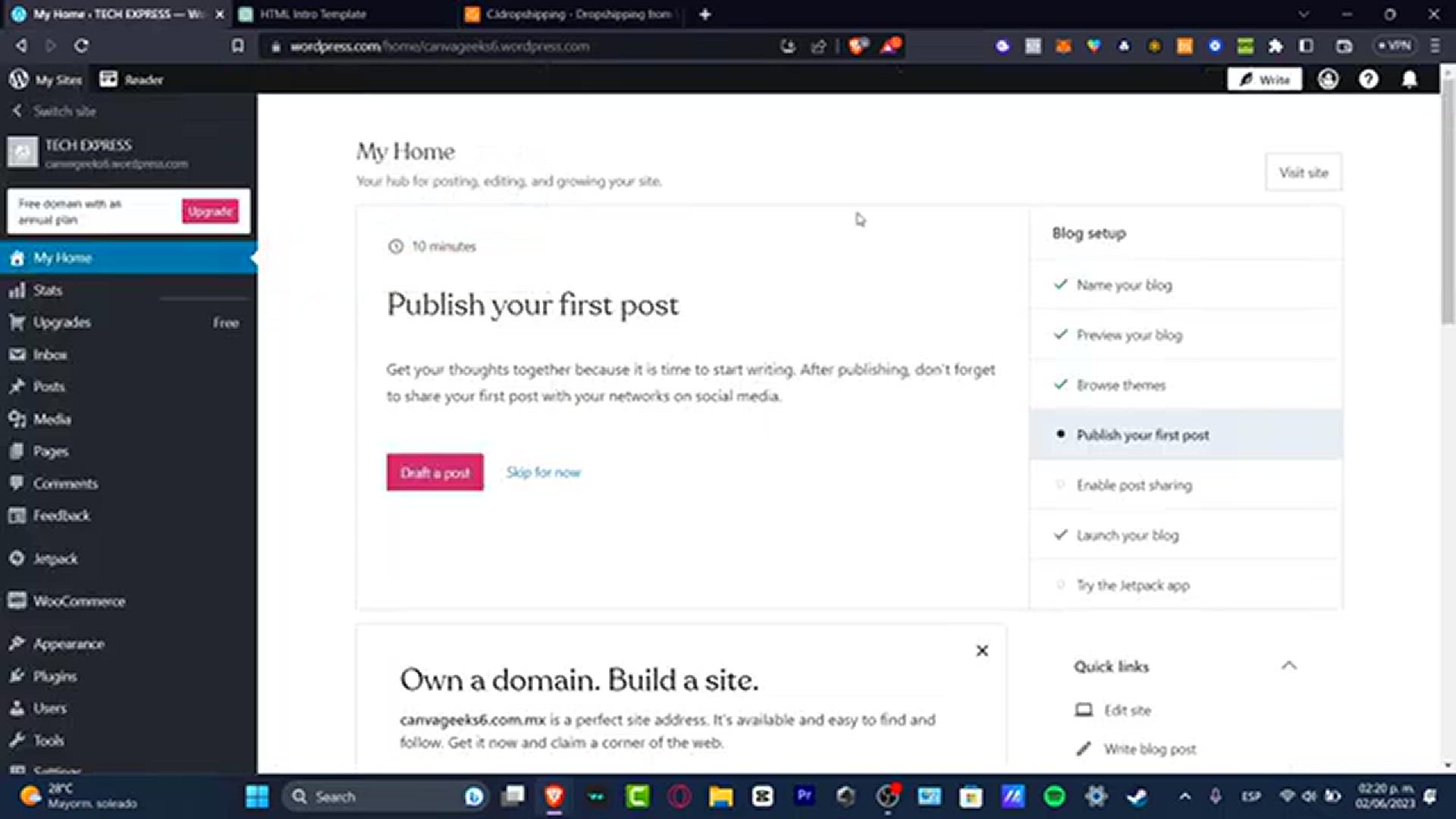Switch to the HTML Intro Template tab
The width and height of the screenshot is (1456, 819).
[312, 14]
